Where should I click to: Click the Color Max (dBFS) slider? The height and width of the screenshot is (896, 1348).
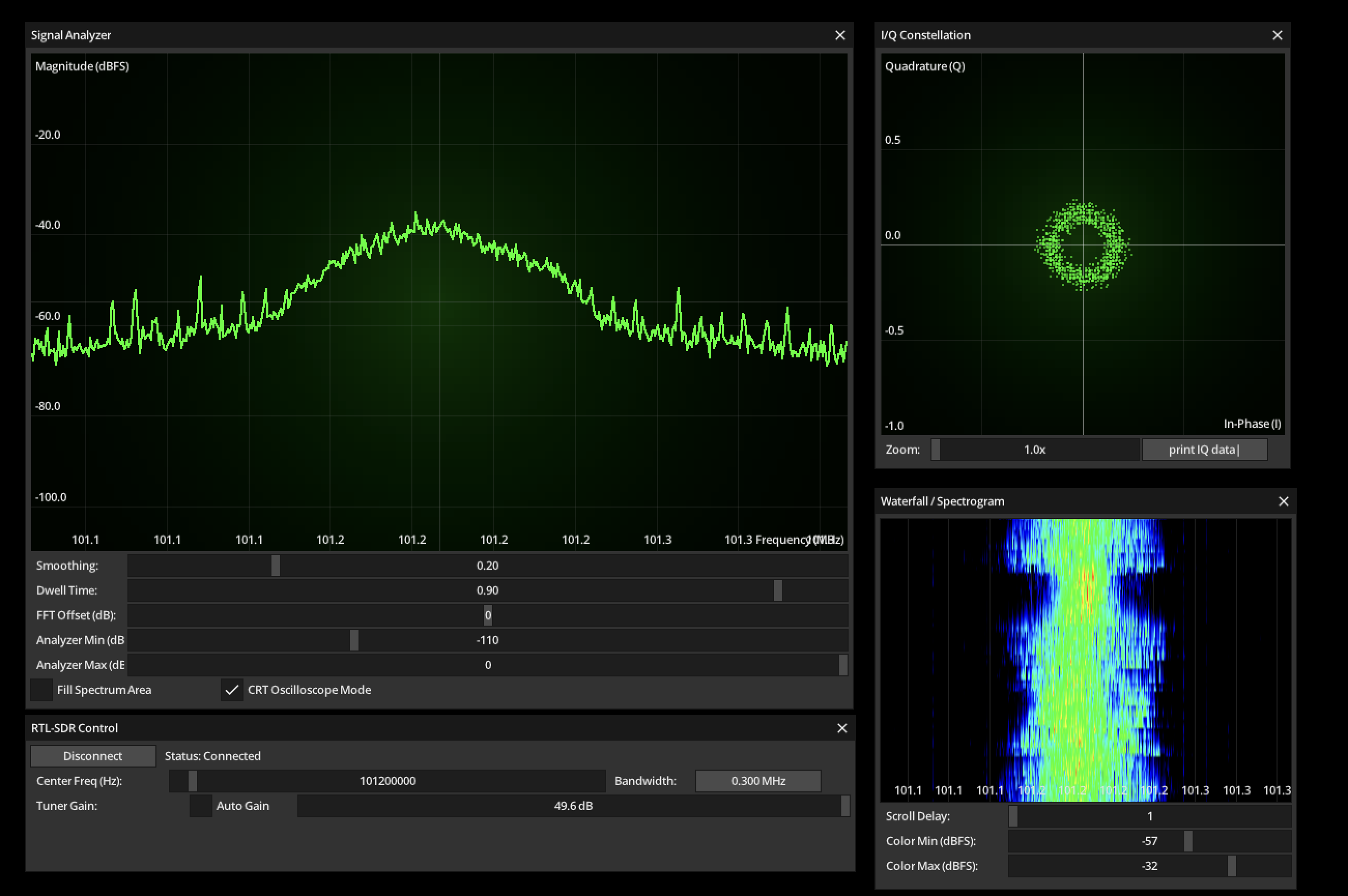coord(1150,866)
